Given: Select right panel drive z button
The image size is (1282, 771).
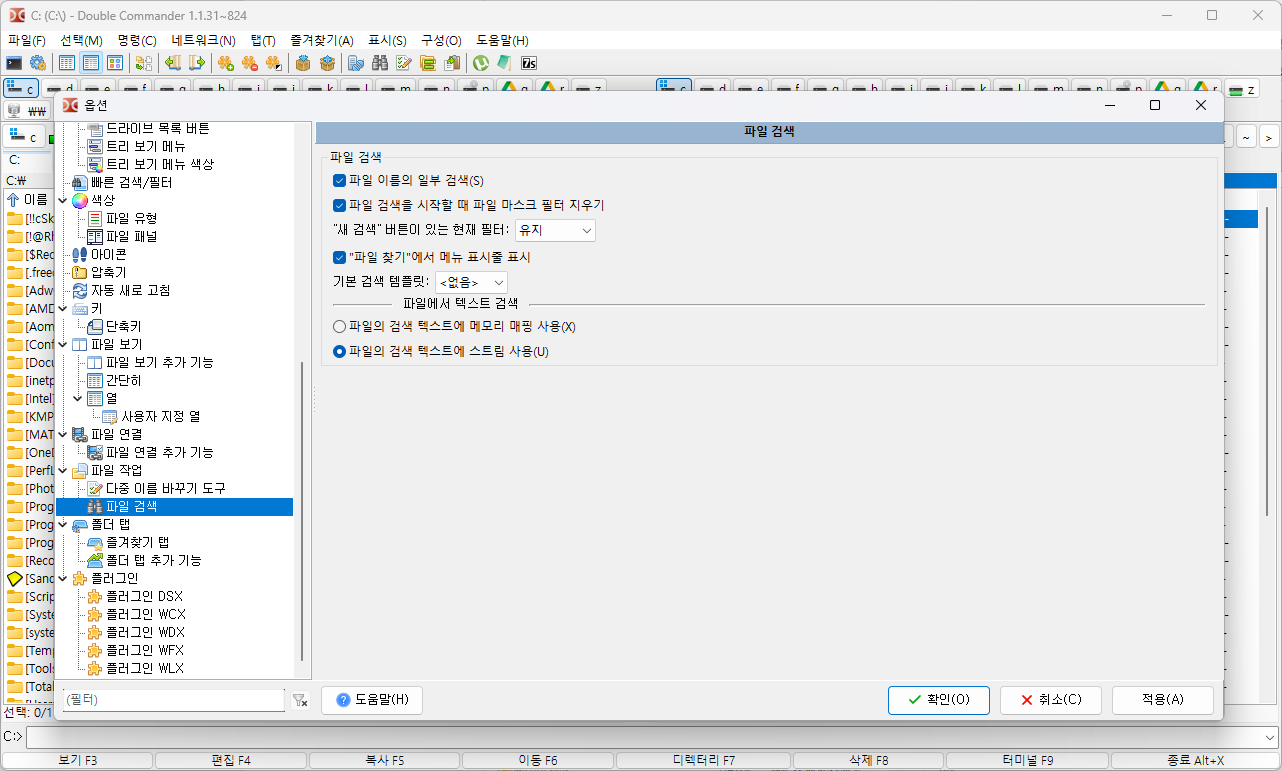Looking at the screenshot, I should click(1242, 88).
